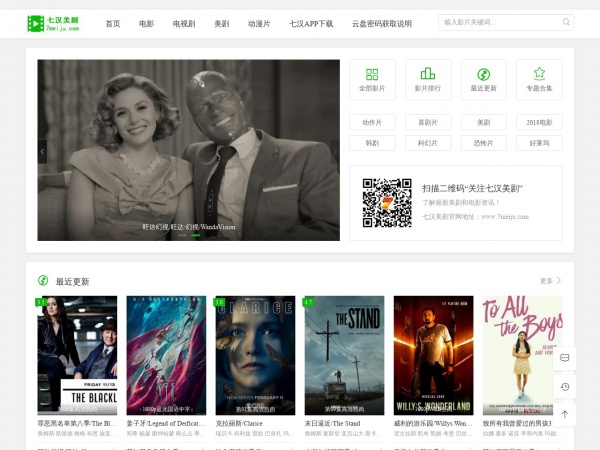Select 好莱坞 category button
Screen dimensions: 600x450
tap(539, 143)
